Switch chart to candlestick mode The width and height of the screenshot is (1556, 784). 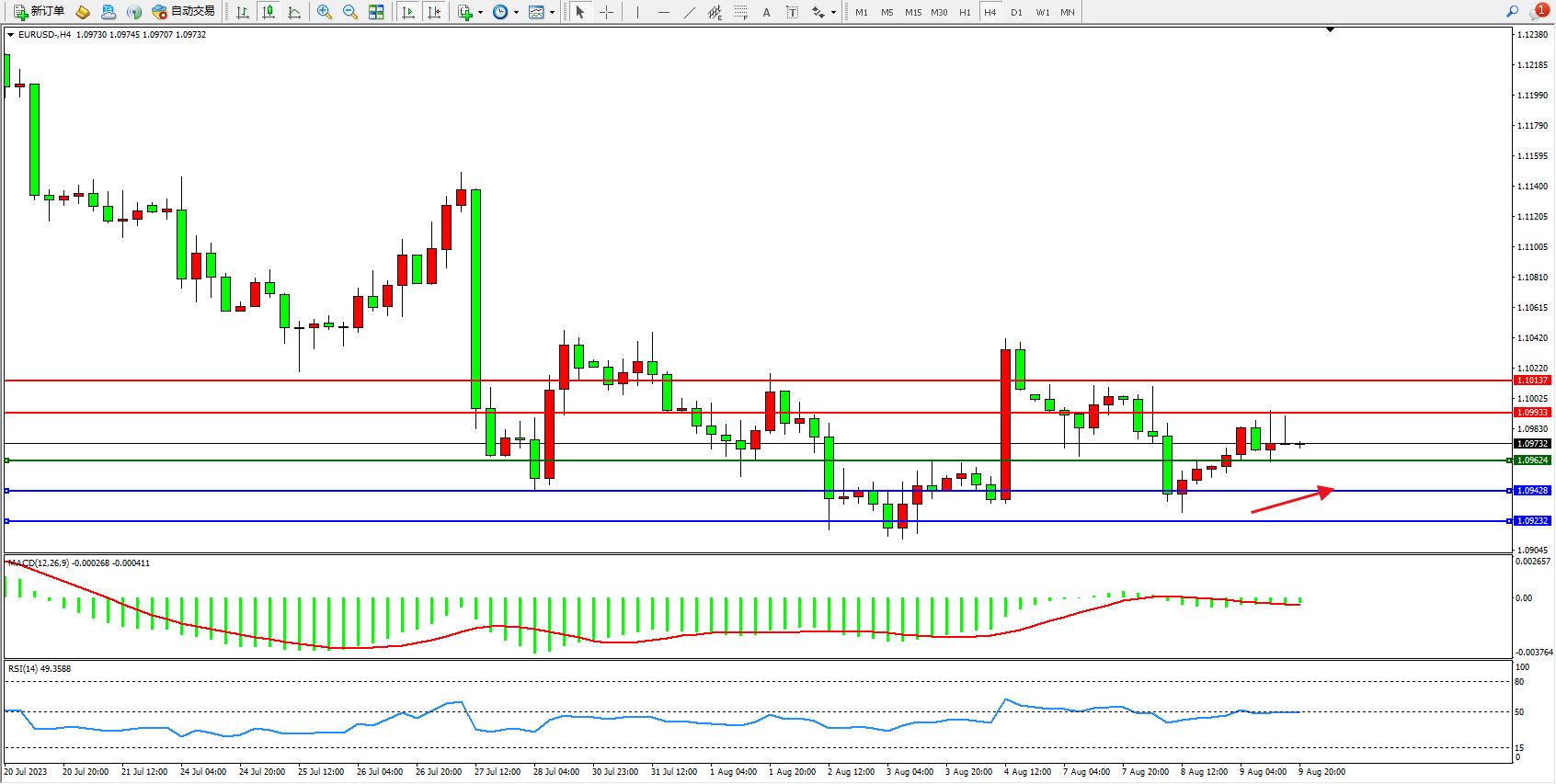(x=269, y=12)
